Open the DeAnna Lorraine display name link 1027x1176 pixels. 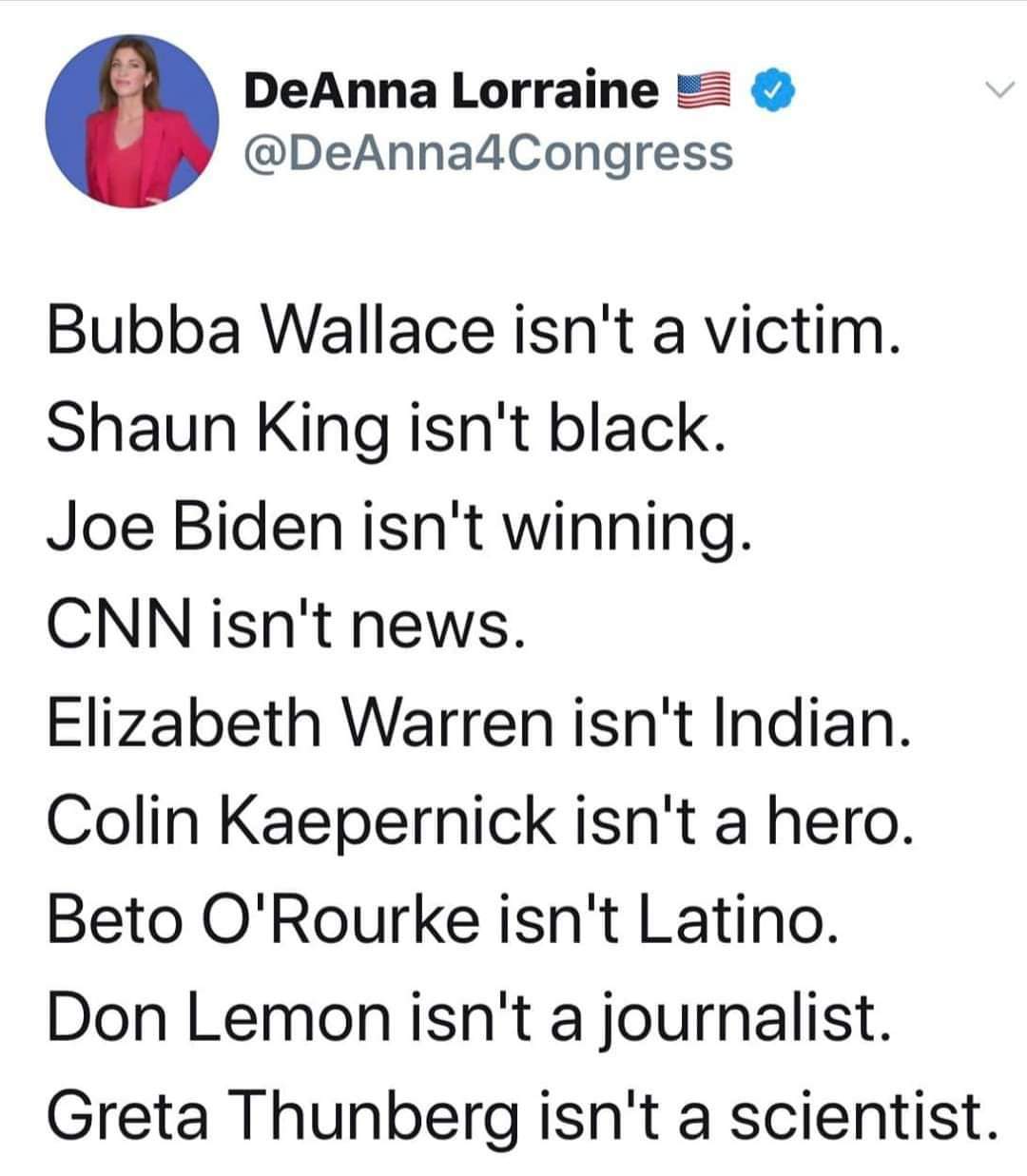click(451, 91)
